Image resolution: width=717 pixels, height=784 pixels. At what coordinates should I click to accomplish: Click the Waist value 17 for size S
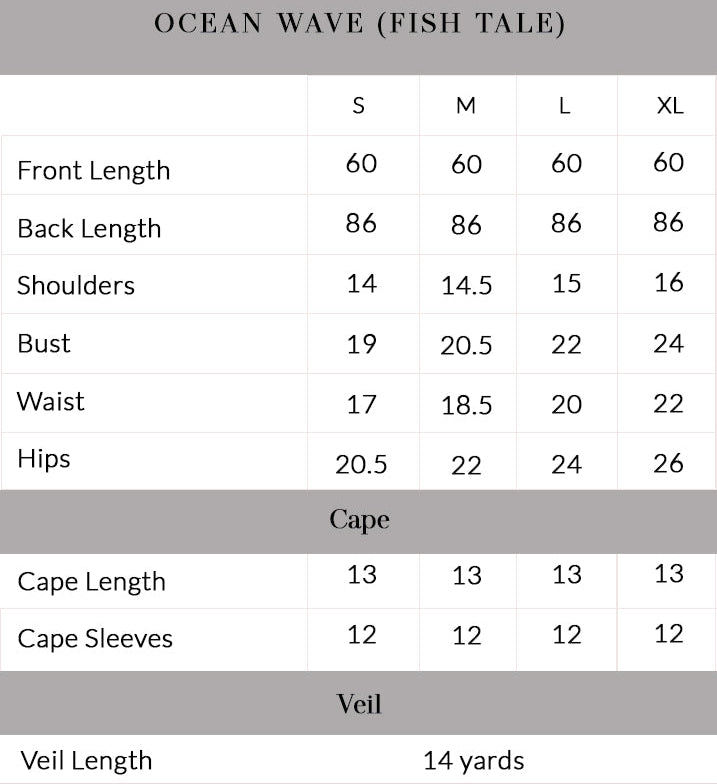tap(361, 404)
